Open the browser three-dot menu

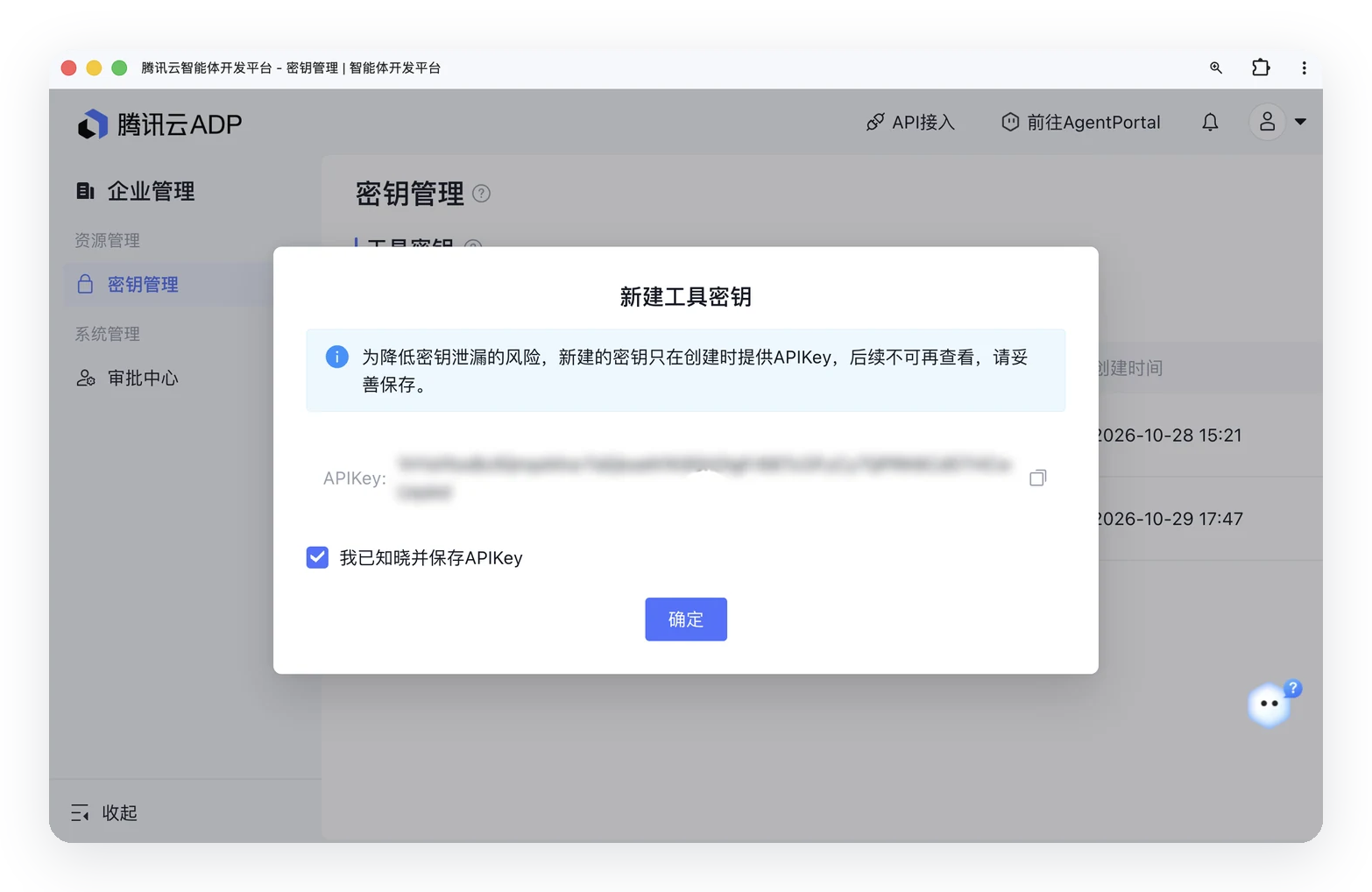coord(1304,67)
